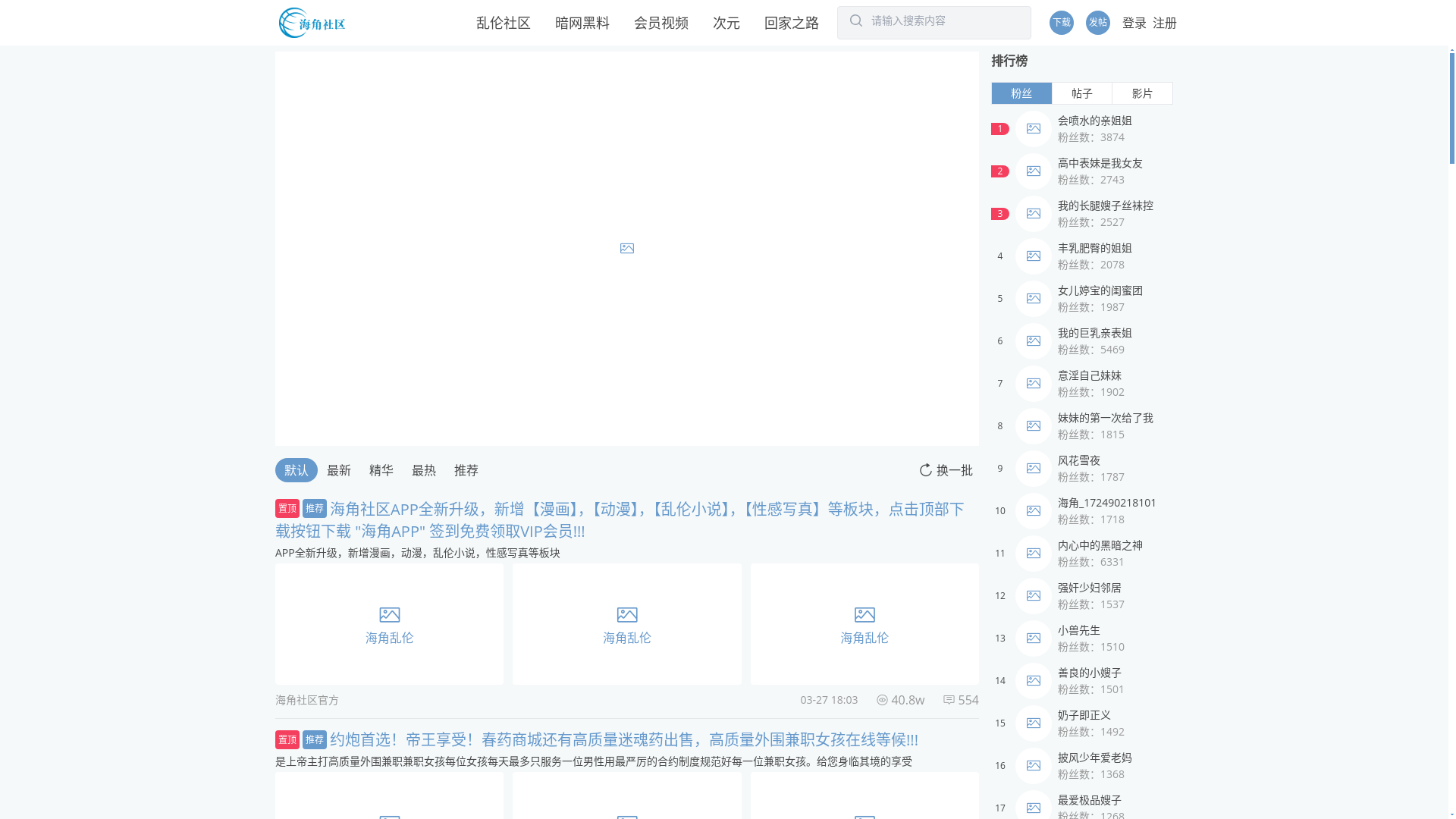Screen dimensions: 1456x819
Task: Open user name 风花雪夜 in ranking
Action: tap(1079, 460)
